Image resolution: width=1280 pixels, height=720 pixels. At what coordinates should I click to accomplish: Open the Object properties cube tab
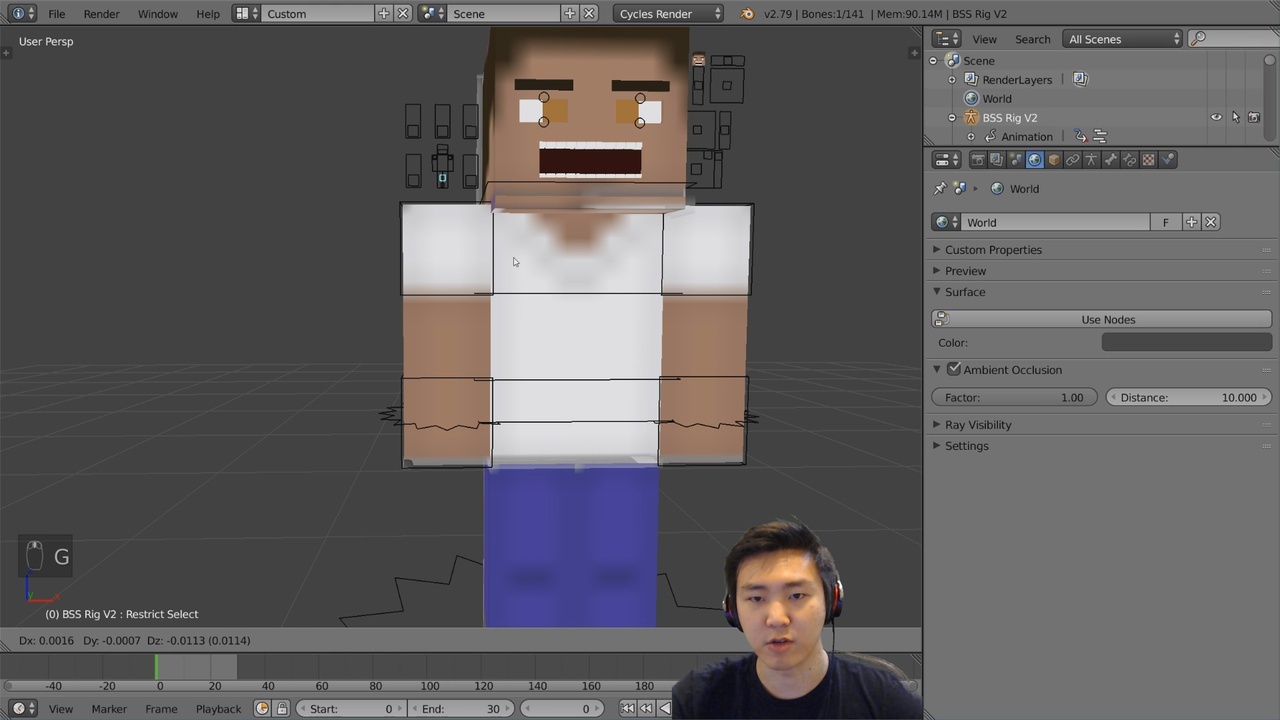1053,160
